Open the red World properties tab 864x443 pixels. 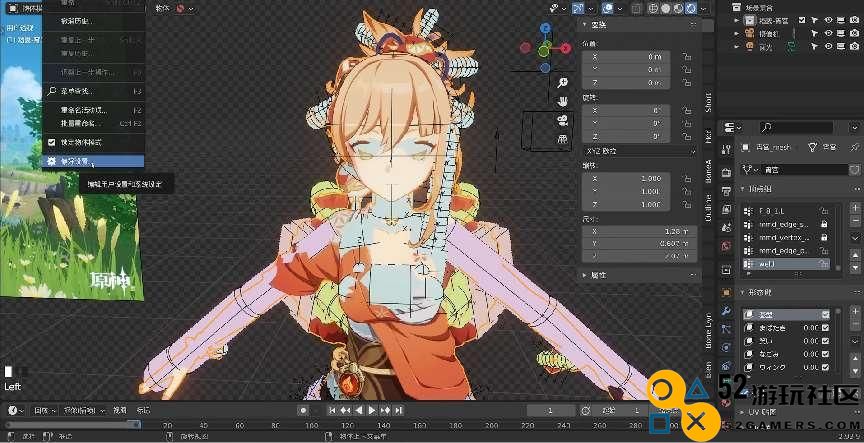(727, 246)
